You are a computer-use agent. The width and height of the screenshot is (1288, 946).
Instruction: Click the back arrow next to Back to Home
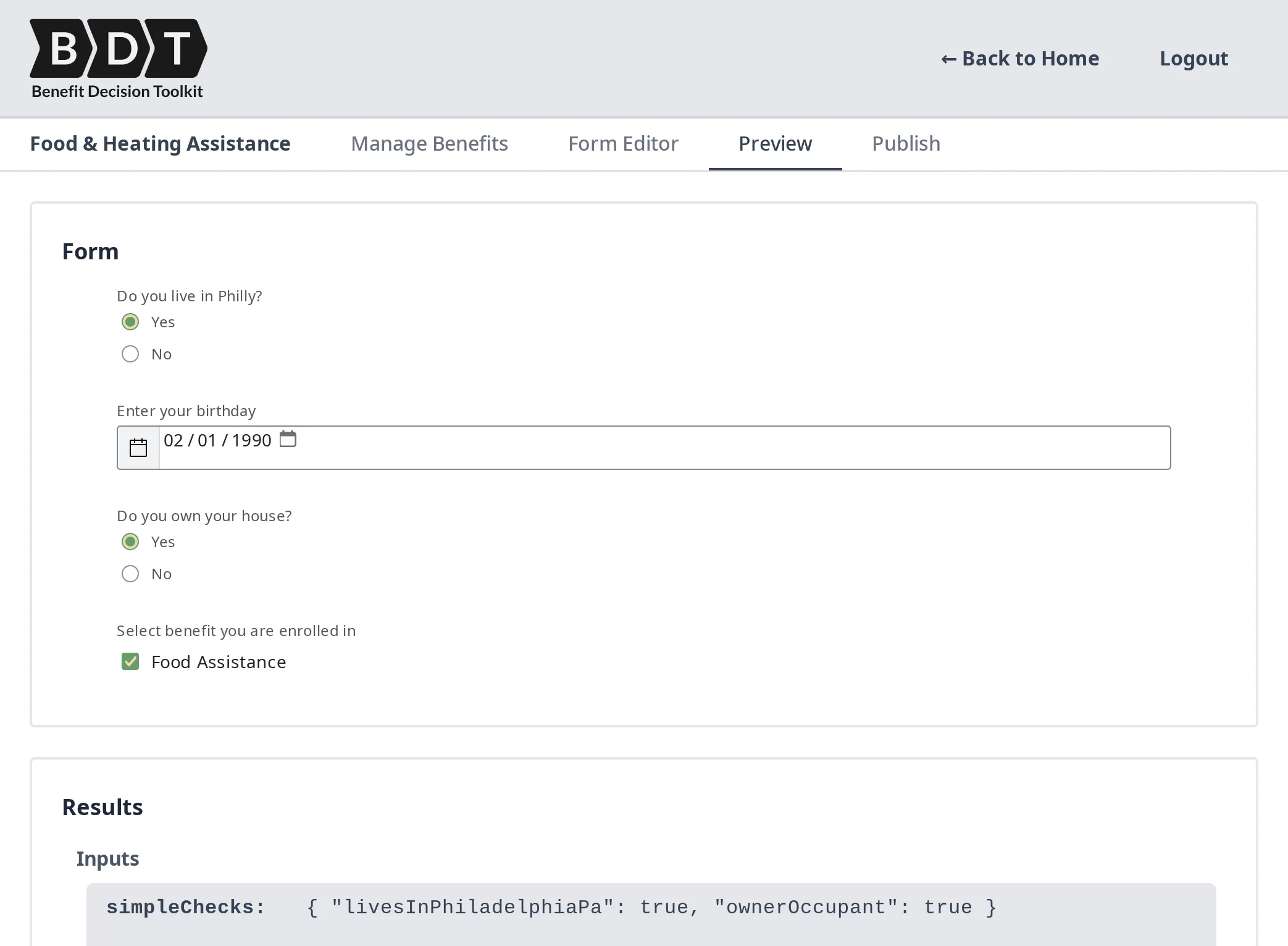[x=948, y=58]
